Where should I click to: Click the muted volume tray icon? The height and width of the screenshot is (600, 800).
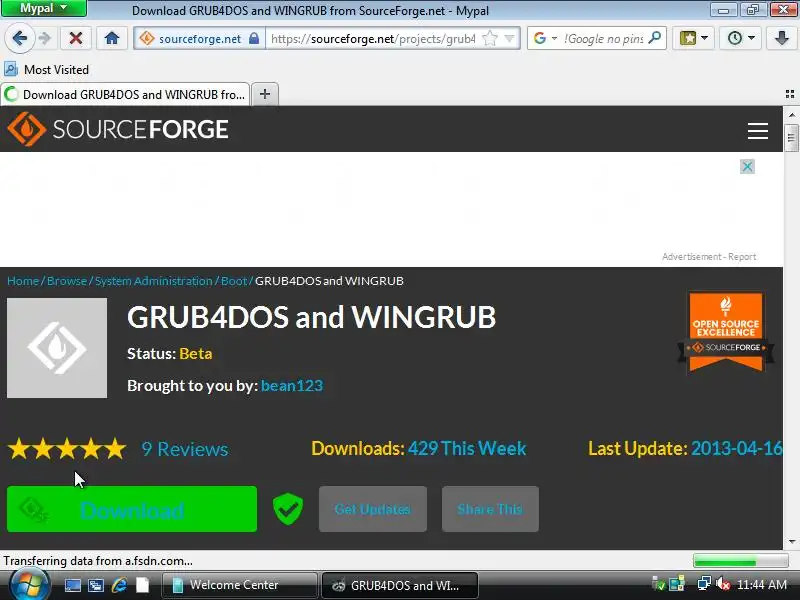pyautogui.click(x=723, y=584)
